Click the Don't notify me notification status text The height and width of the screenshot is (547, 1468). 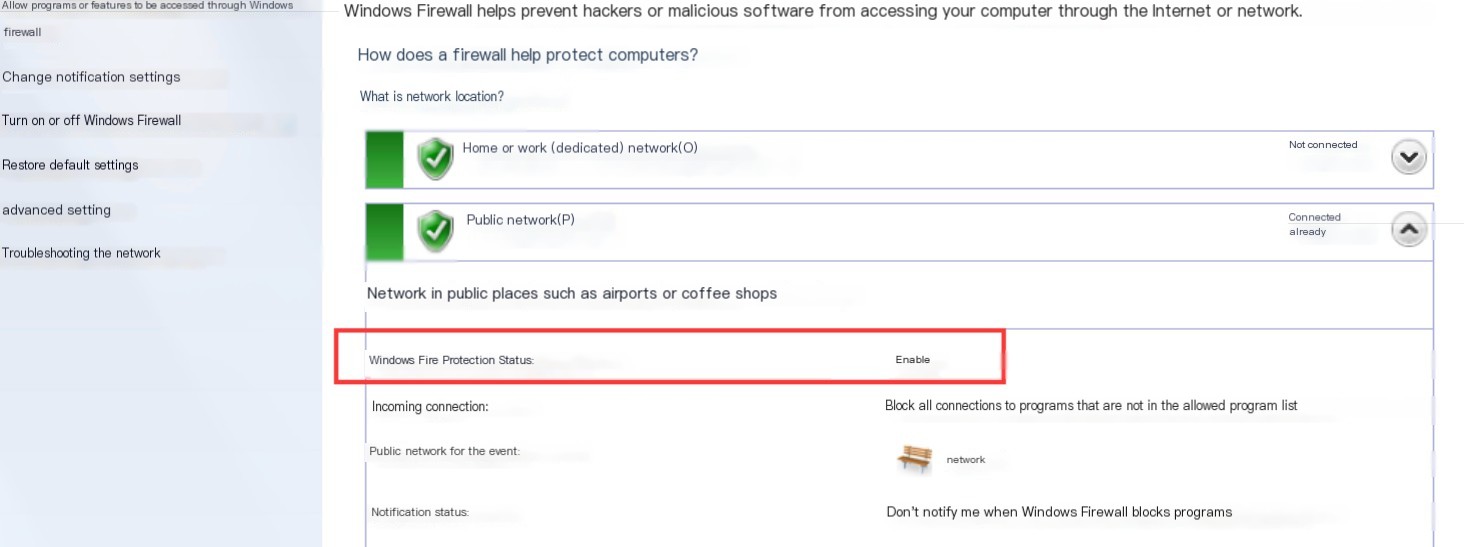1059,512
